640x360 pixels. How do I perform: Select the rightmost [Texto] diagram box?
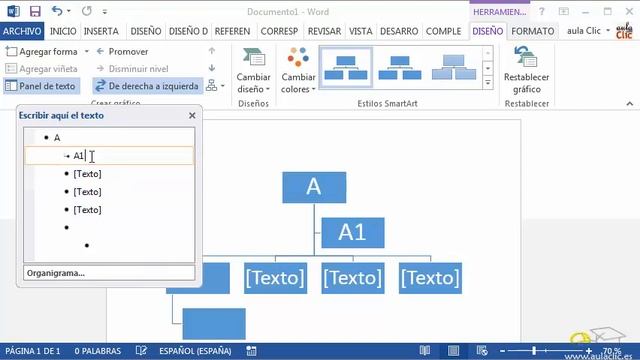[x=430, y=278]
